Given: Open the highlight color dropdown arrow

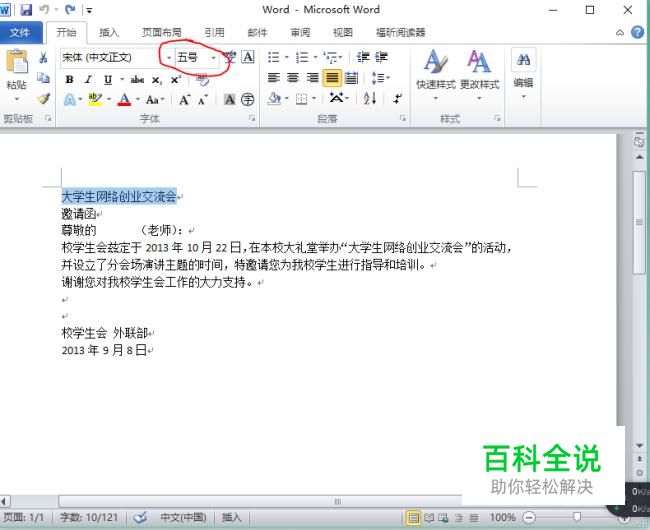Looking at the screenshot, I should click(x=109, y=99).
